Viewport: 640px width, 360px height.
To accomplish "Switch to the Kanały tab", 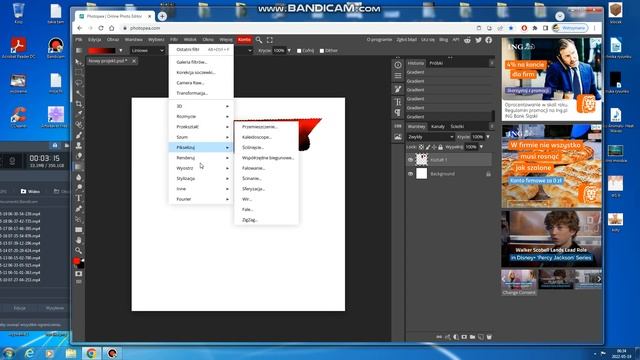I will (438, 127).
